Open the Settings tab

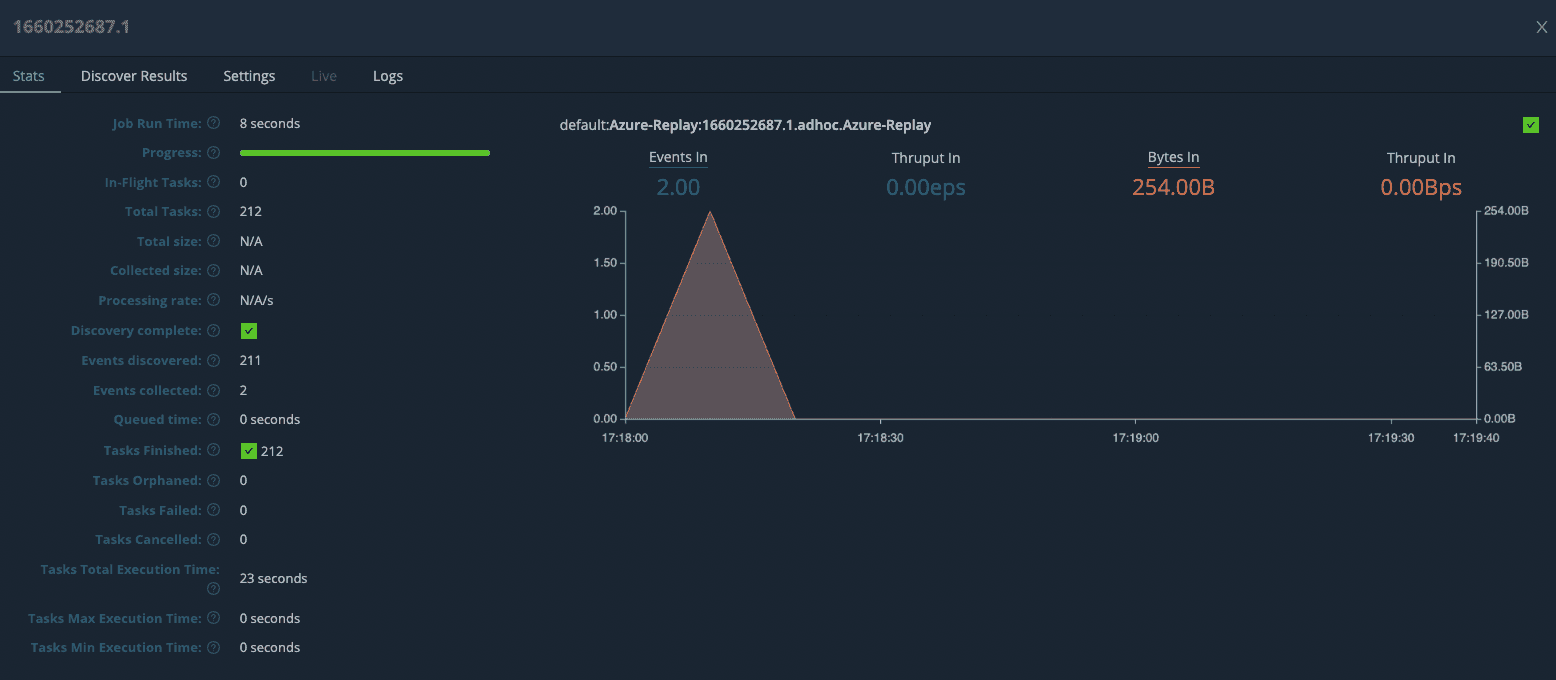[x=249, y=76]
